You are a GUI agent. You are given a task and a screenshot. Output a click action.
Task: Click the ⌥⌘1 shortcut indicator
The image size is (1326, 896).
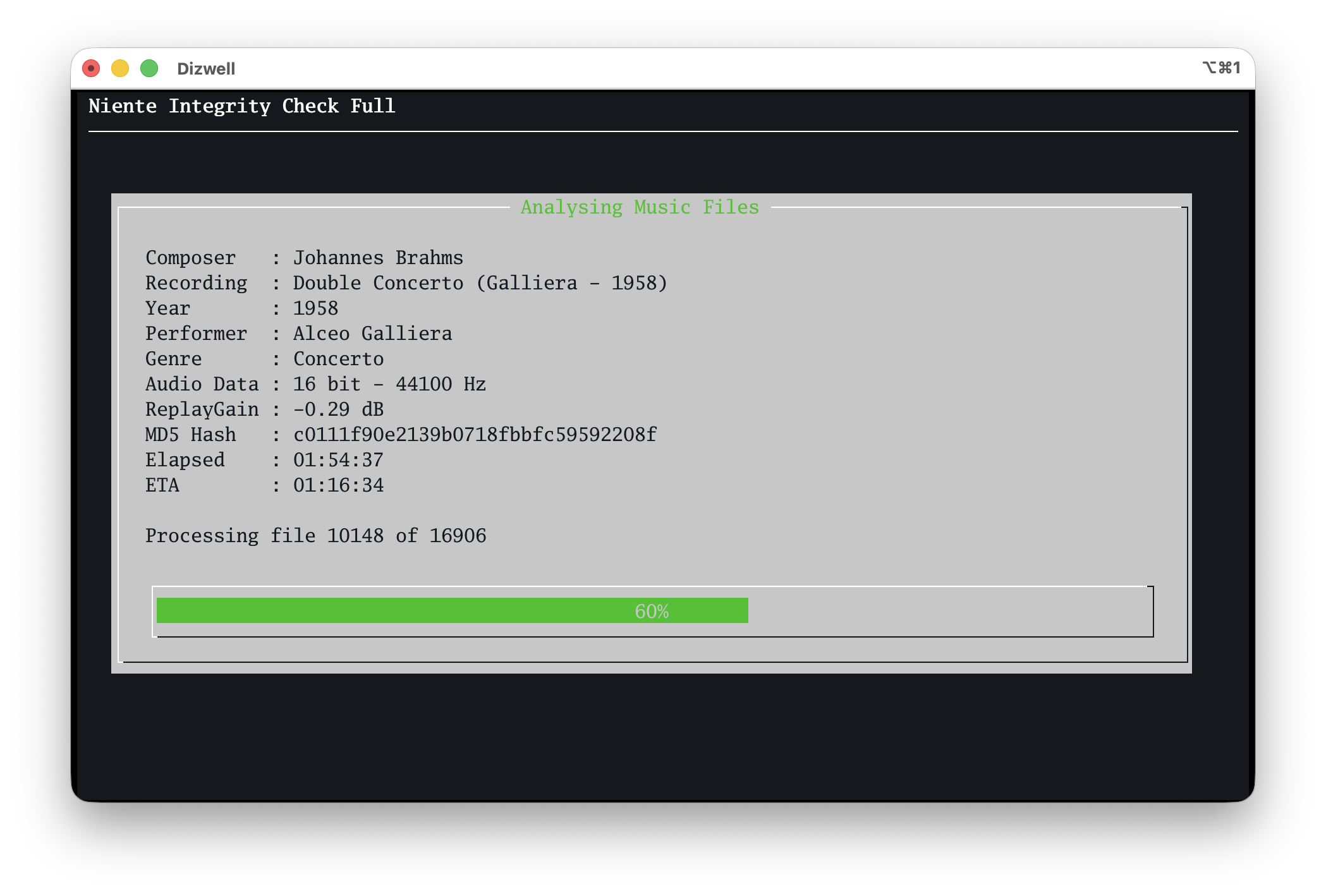click(1221, 68)
